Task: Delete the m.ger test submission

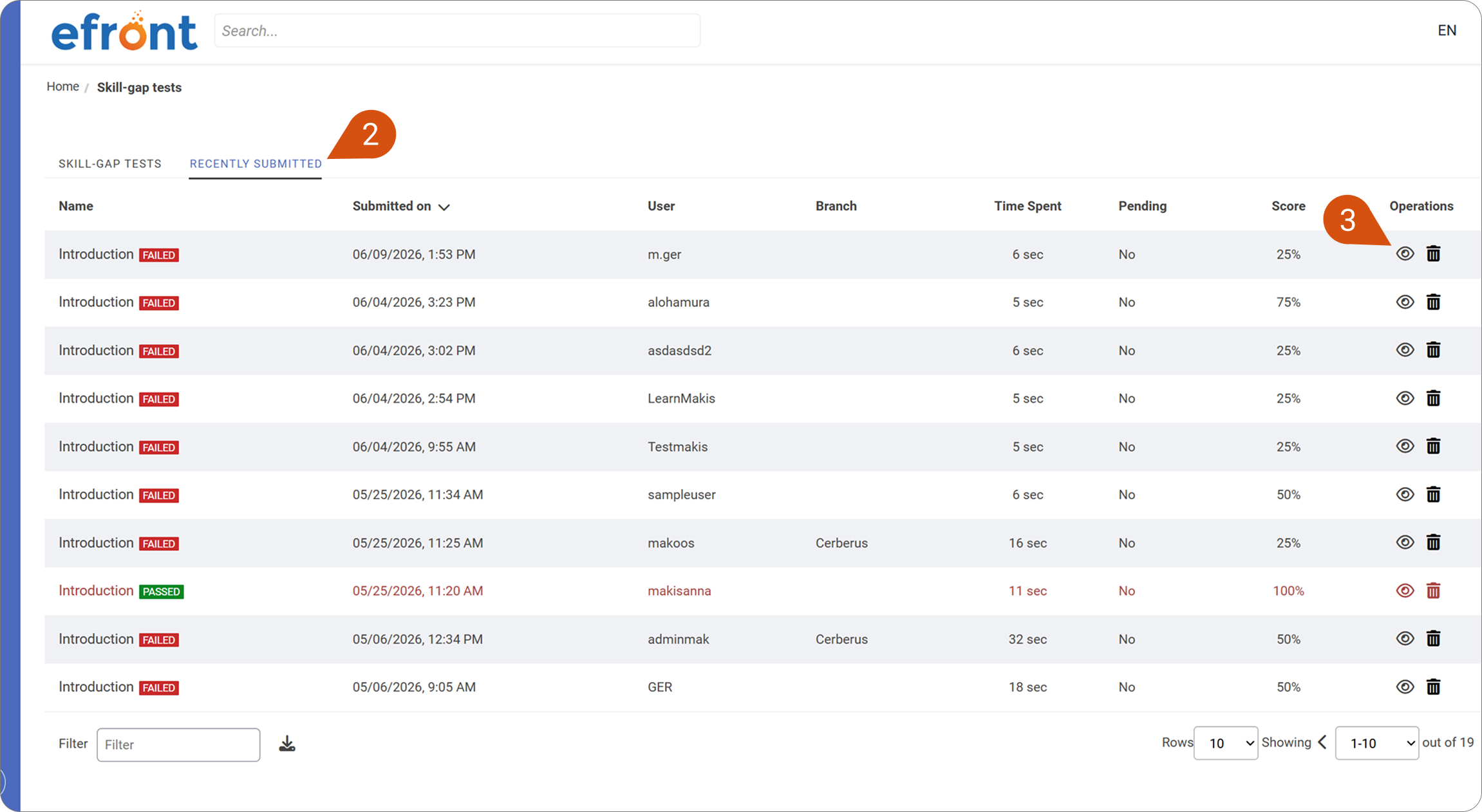Action: coord(1433,254)
